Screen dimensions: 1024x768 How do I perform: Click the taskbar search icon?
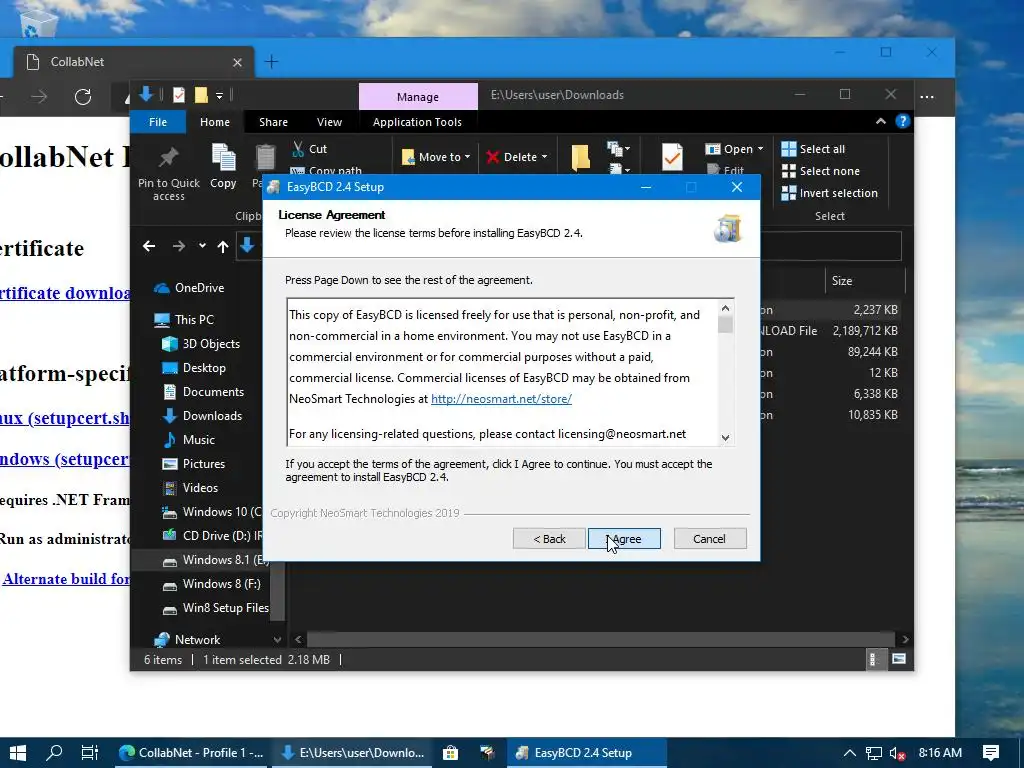pos(54,753)
